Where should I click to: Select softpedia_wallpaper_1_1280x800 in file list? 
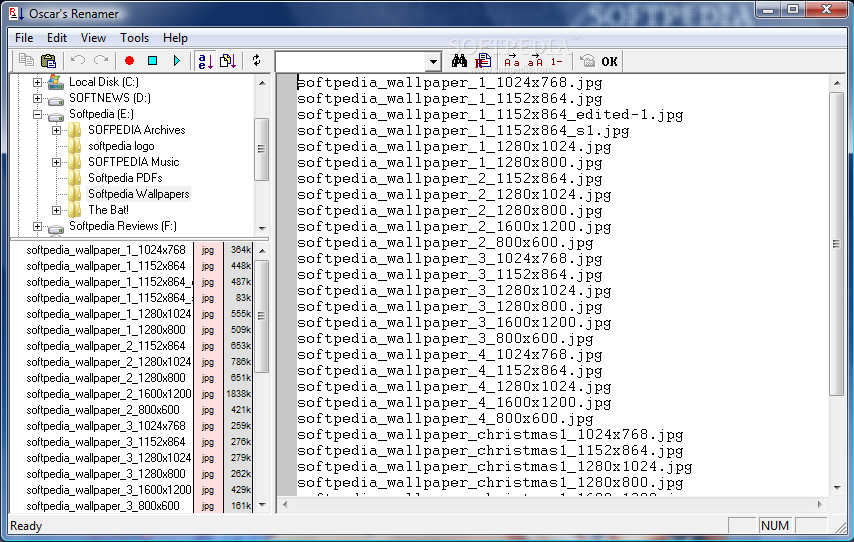click(x=106, y=330)
